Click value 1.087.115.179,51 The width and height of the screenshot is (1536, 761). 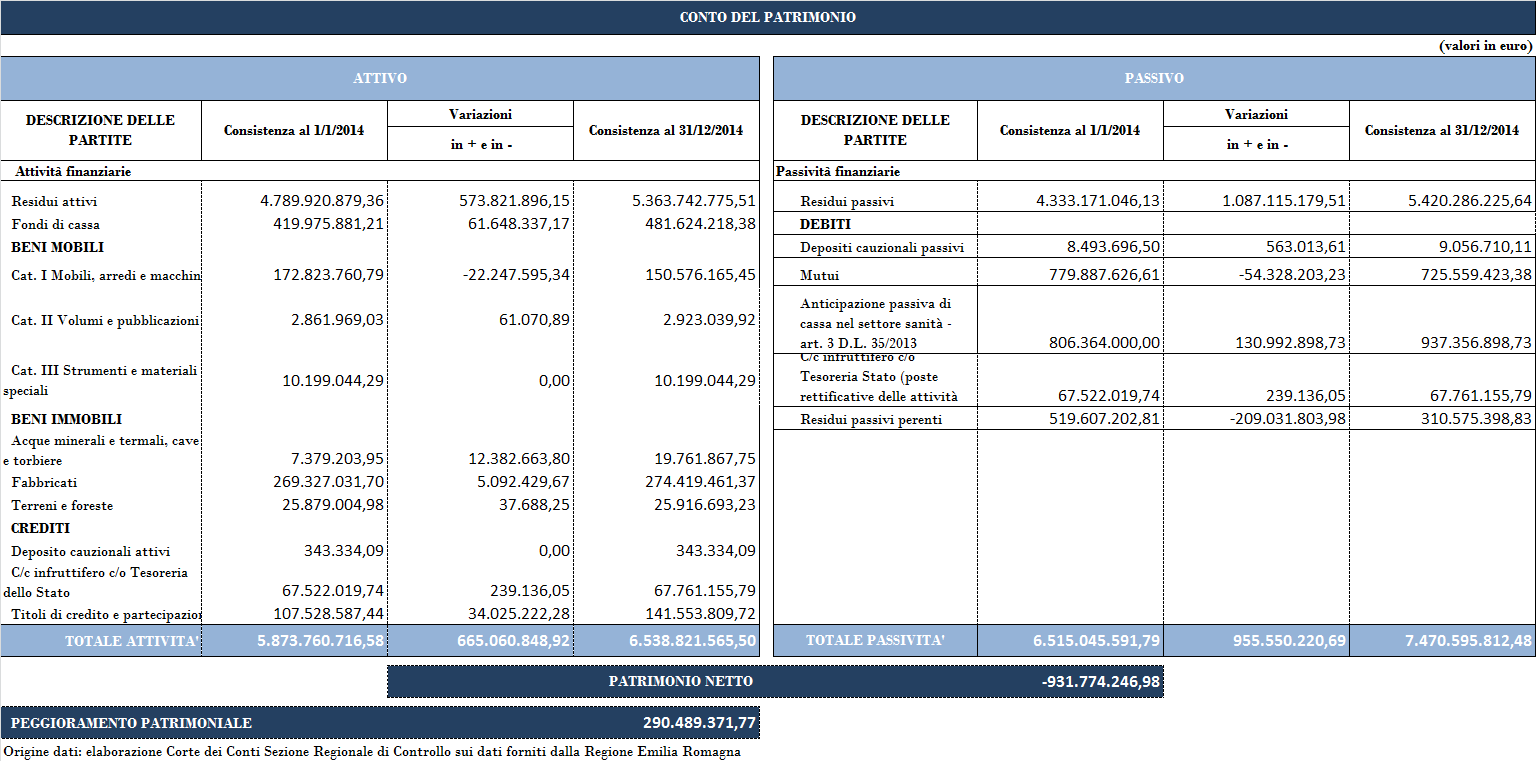(x=1284, y=201)
